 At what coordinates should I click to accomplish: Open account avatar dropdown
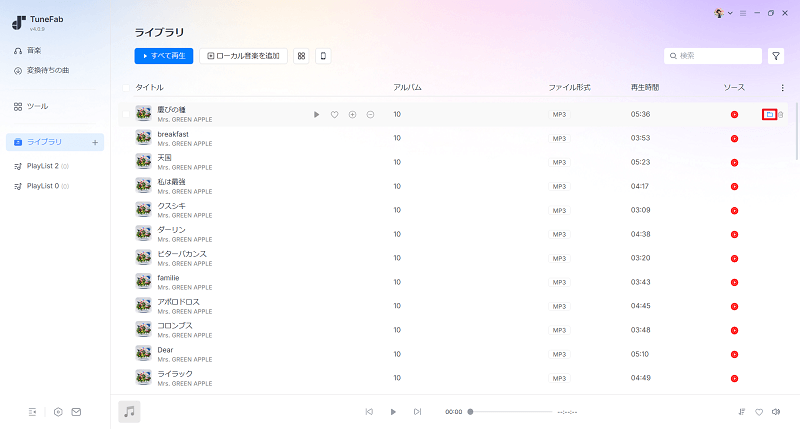723,13
